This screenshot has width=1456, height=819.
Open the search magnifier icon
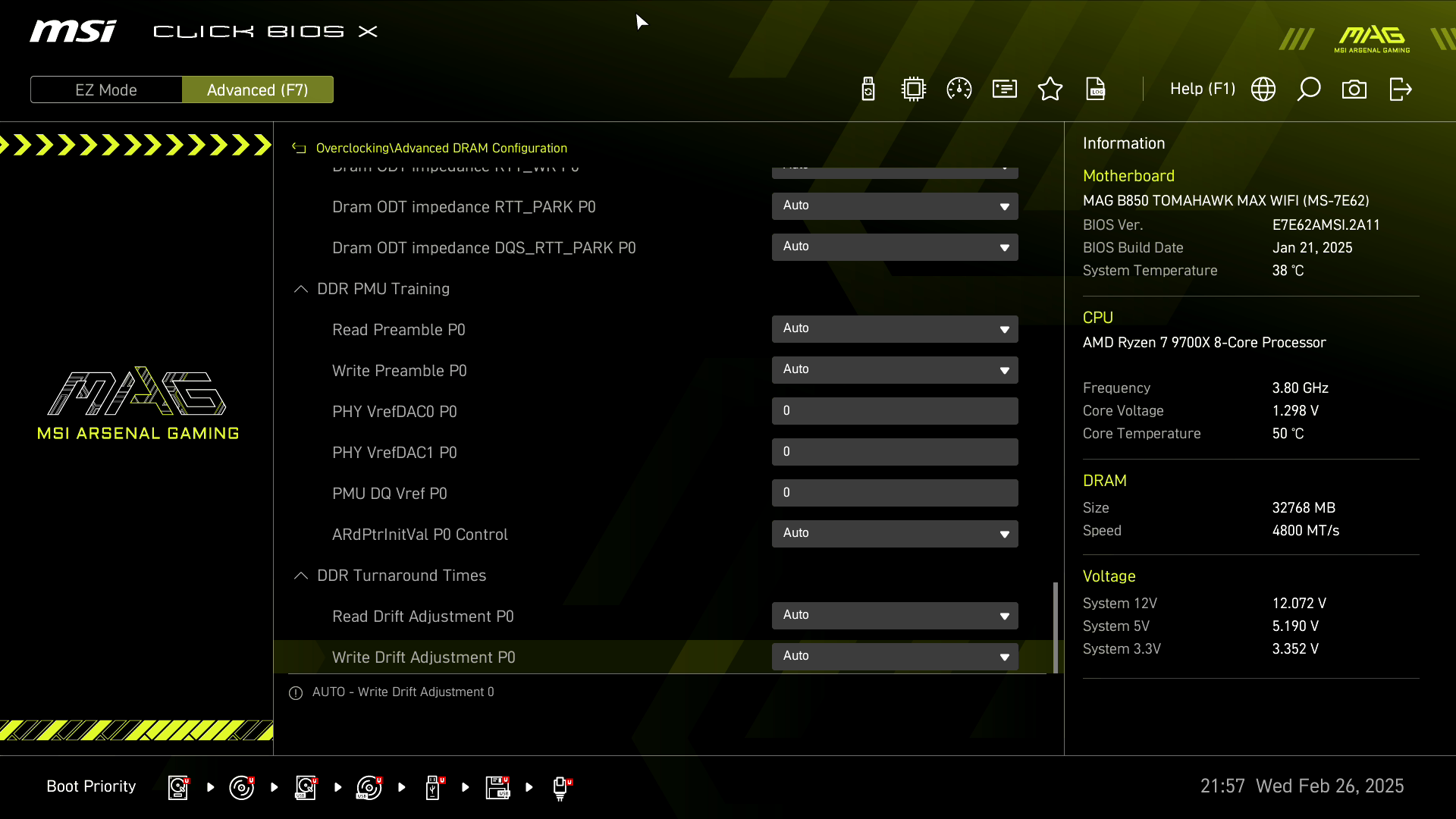click(x=1309, y=89)
